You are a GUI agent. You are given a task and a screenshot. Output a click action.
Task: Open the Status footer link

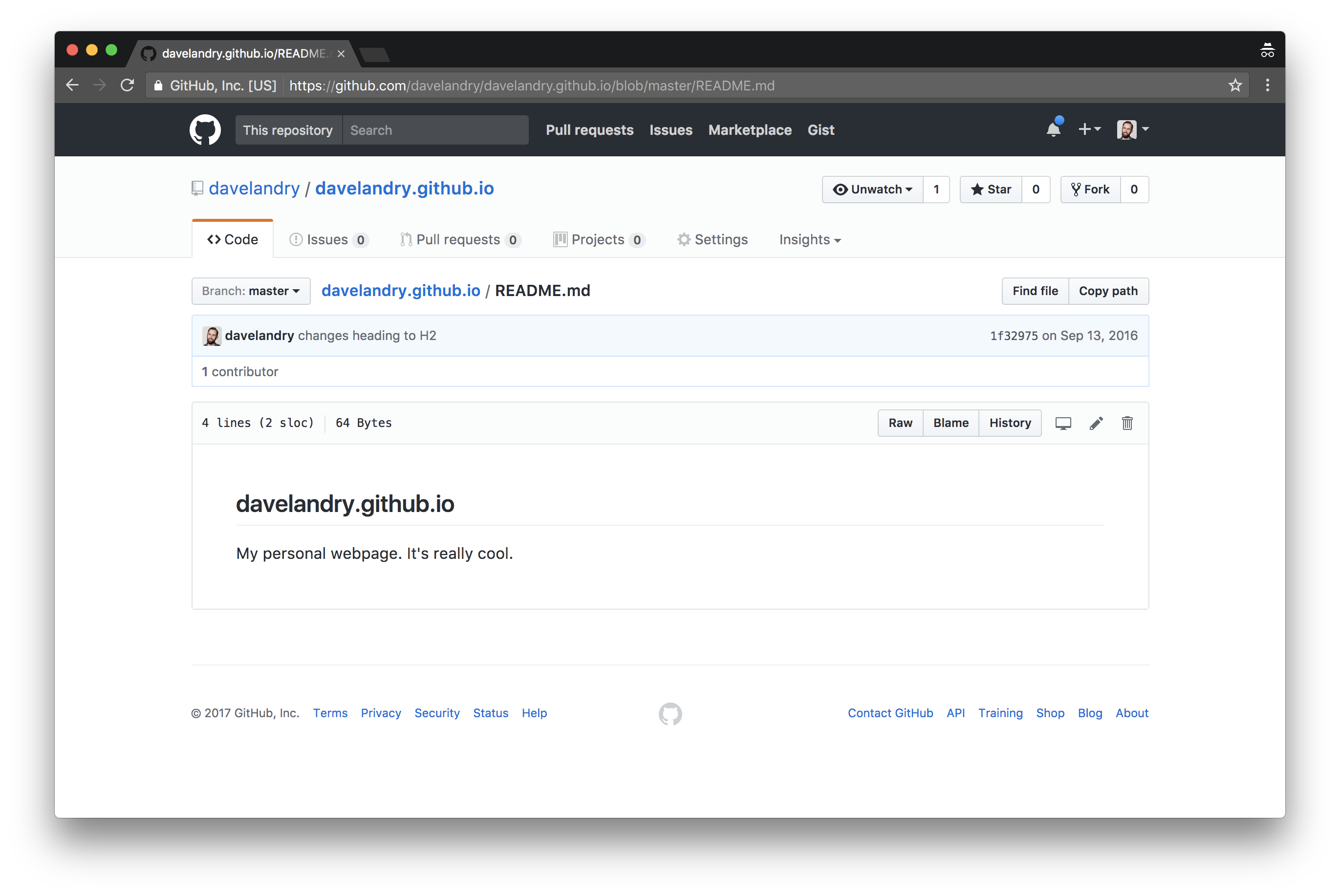coord(491,713)
